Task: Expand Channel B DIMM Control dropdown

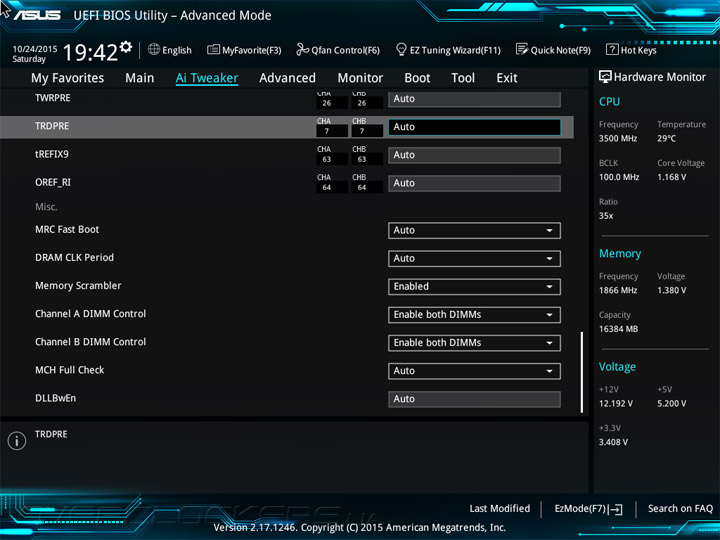Action: tap(474, 343)
